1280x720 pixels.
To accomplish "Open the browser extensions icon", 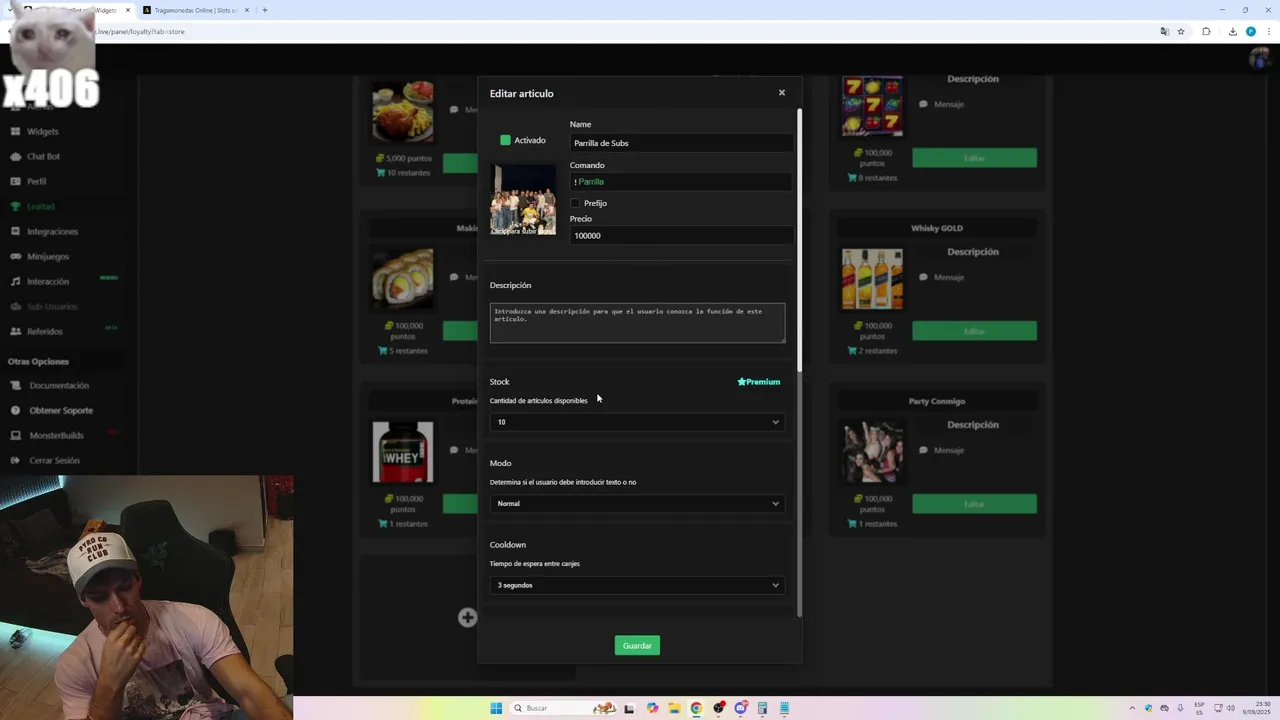I will tap(1206, 31).
